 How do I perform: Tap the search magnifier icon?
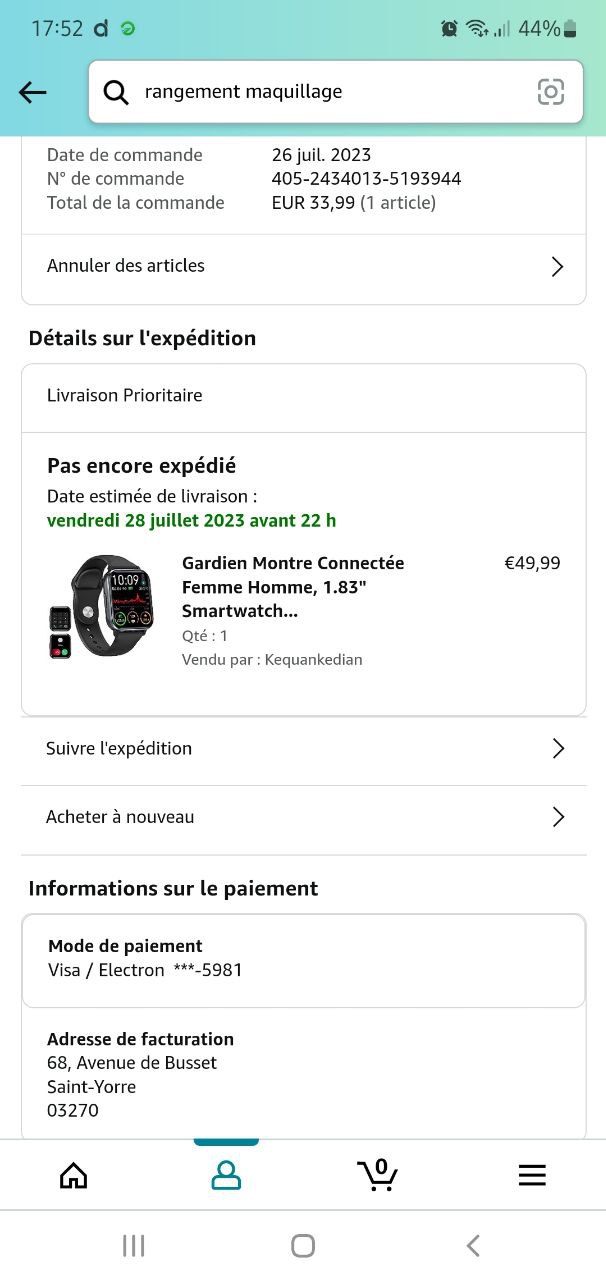(x=116, y=92)
